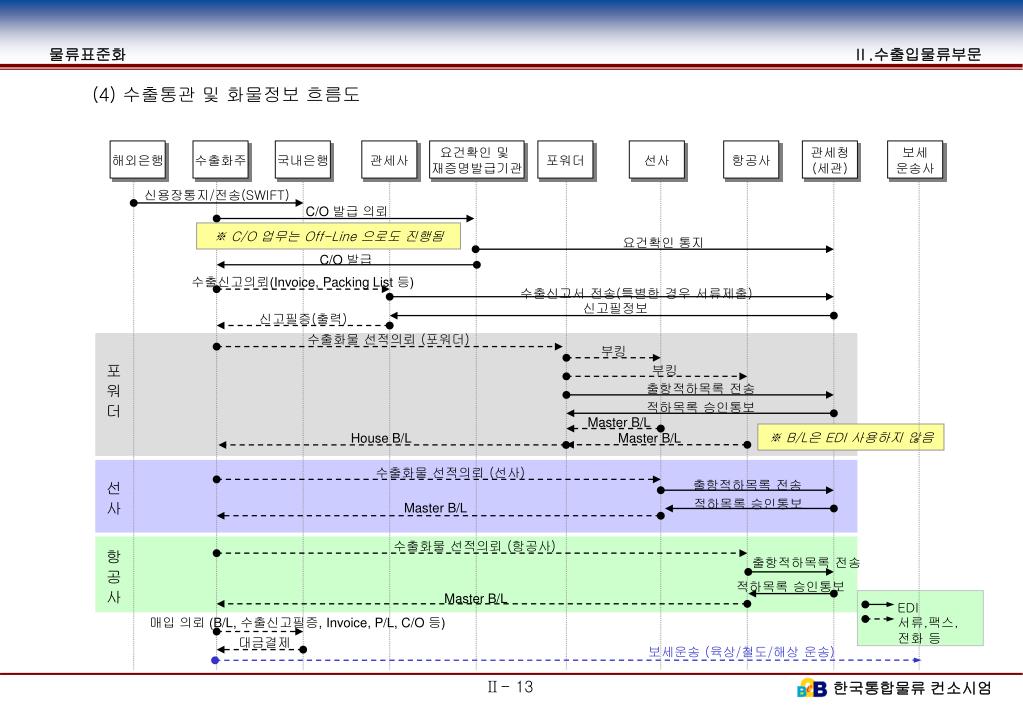1023x708 pixels.
Task: Select the 요건확인 통지 label
Action: click(x=663, y=242)
